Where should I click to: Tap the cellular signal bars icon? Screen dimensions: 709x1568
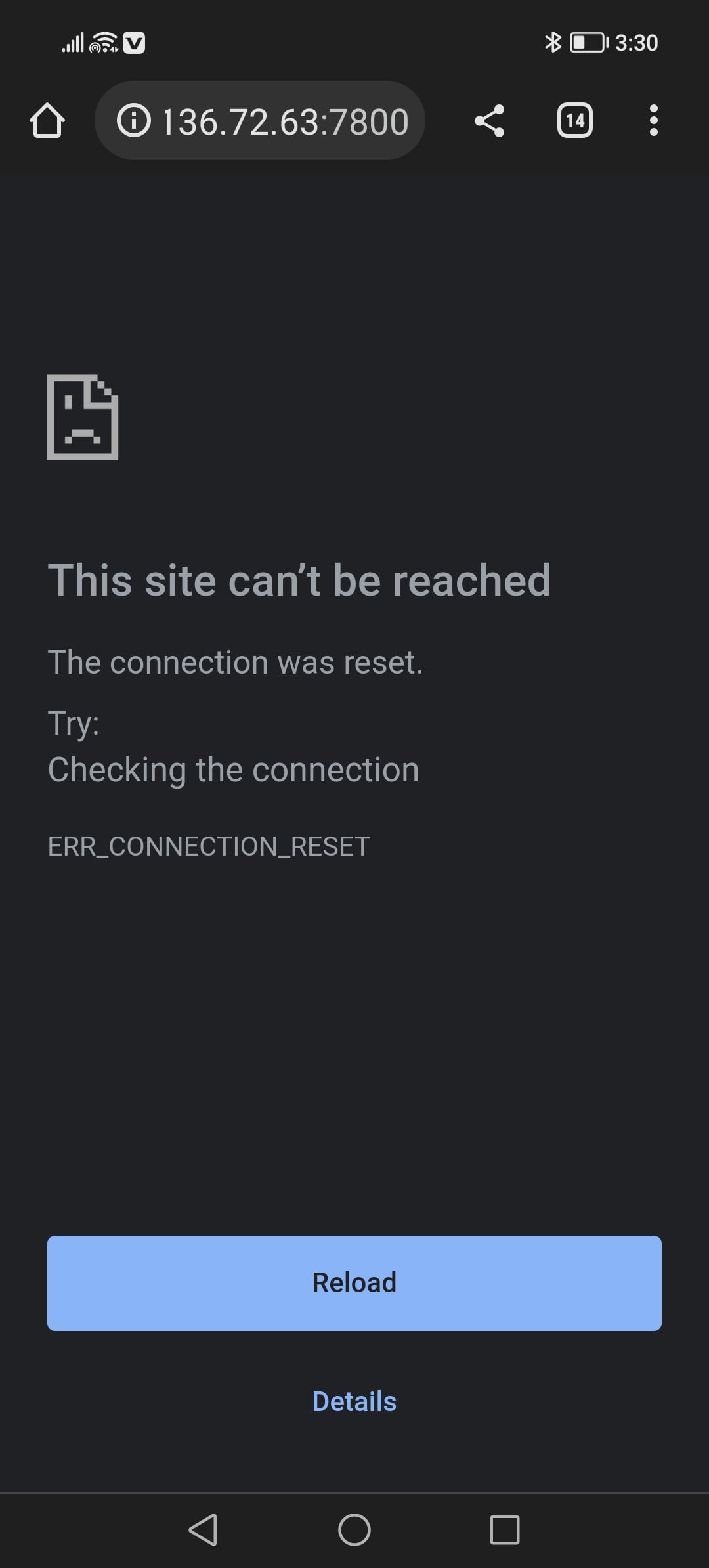point(73,43)
